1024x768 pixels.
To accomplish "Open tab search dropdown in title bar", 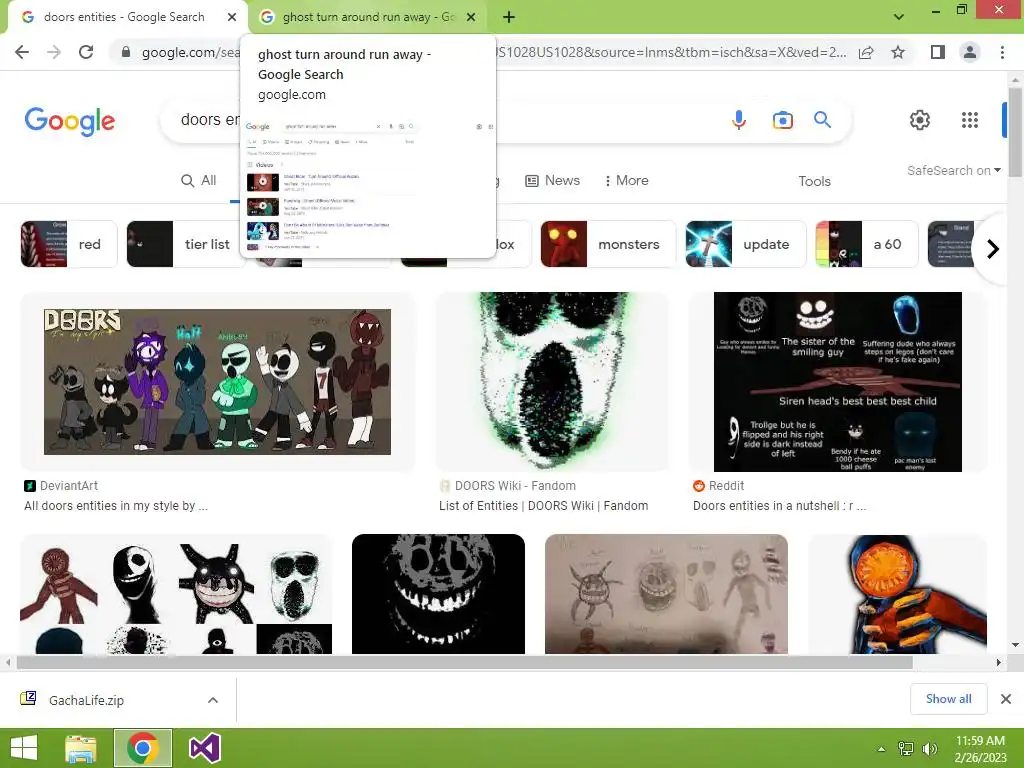I will click(899, 17).
